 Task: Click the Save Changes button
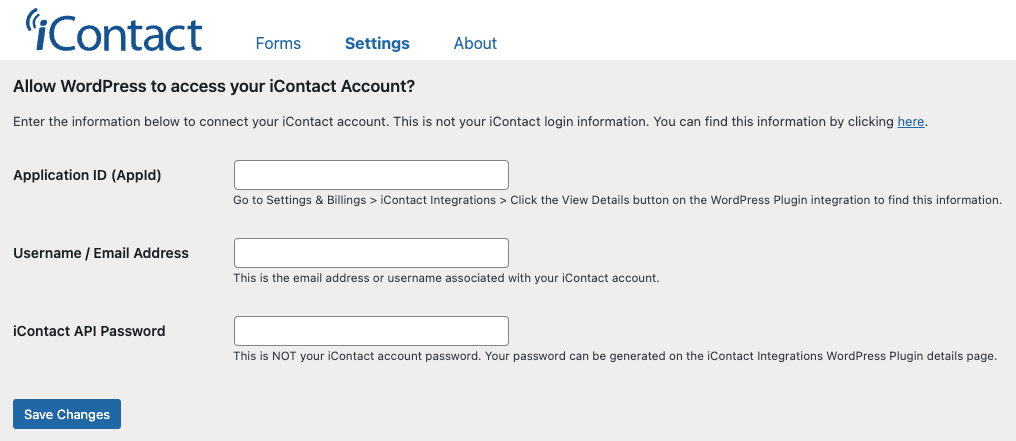[67, 414]
